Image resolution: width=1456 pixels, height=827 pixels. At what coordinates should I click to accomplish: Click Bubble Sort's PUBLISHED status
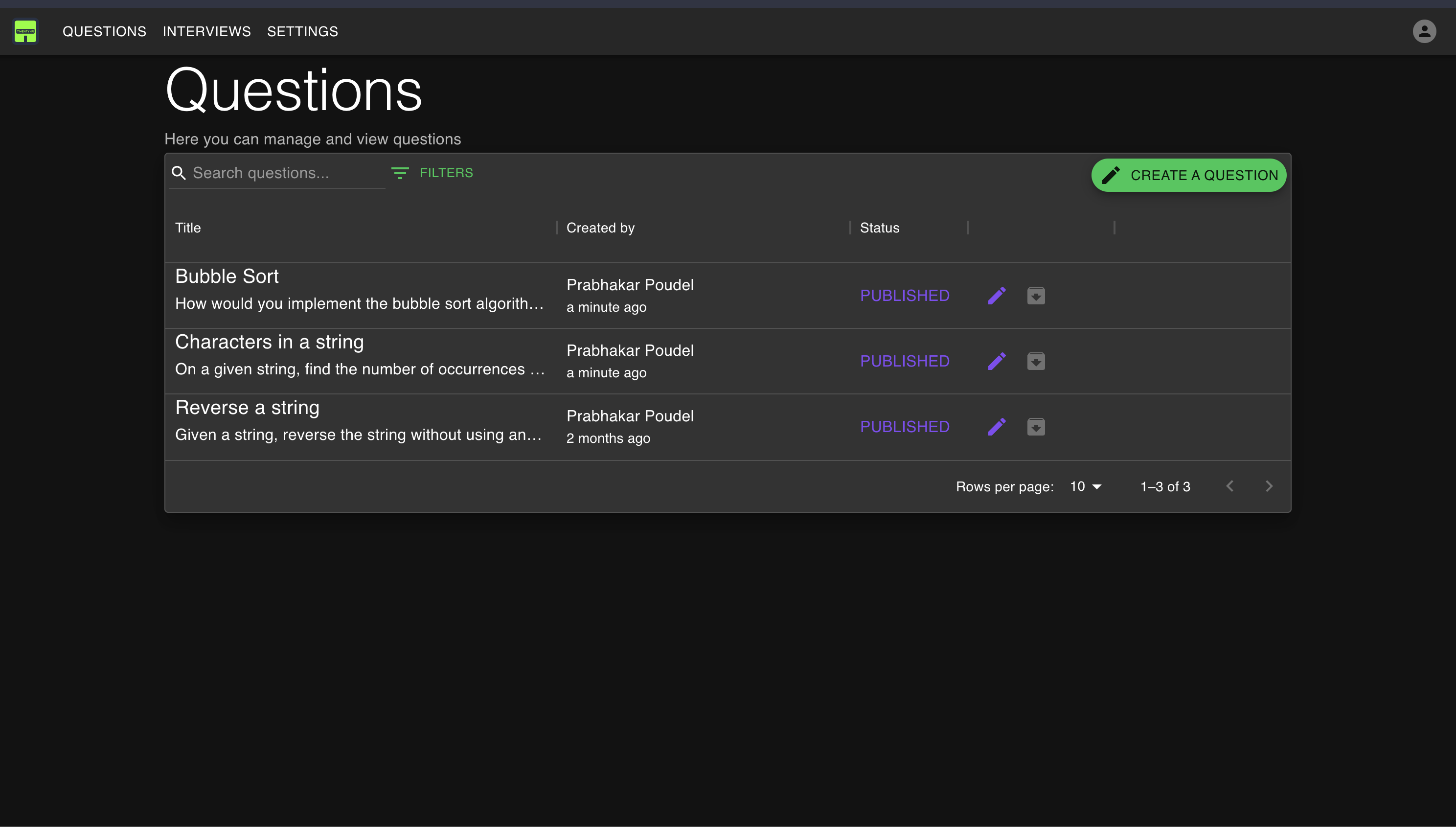[905, 296]
